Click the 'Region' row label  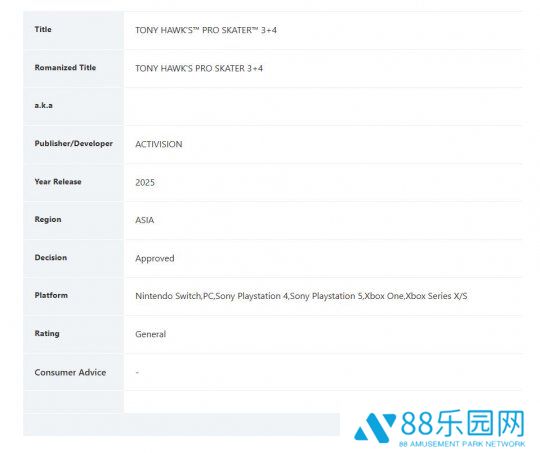coord(48,220)
